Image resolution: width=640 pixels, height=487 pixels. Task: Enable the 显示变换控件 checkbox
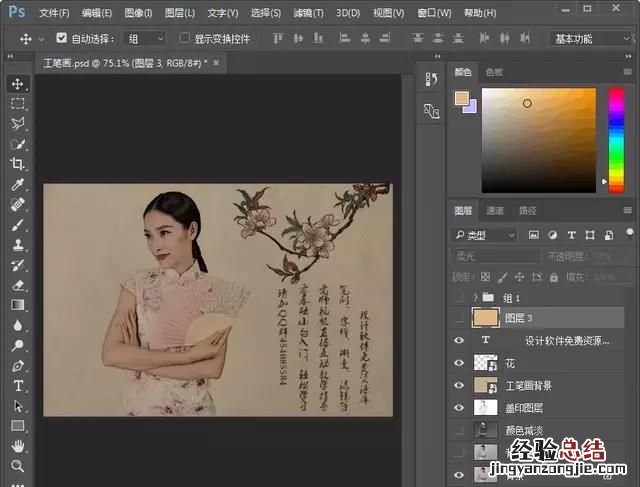tap(185, 38)
